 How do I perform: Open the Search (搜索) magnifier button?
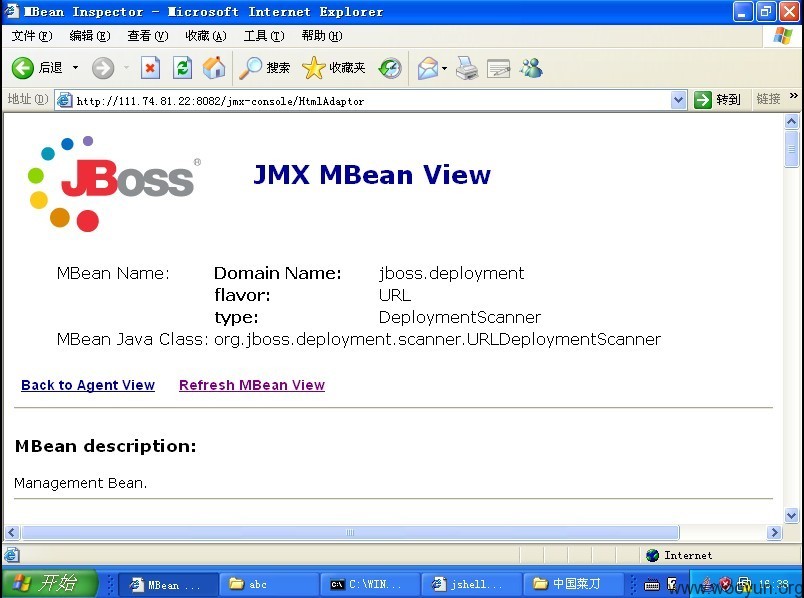click(265, 68)
